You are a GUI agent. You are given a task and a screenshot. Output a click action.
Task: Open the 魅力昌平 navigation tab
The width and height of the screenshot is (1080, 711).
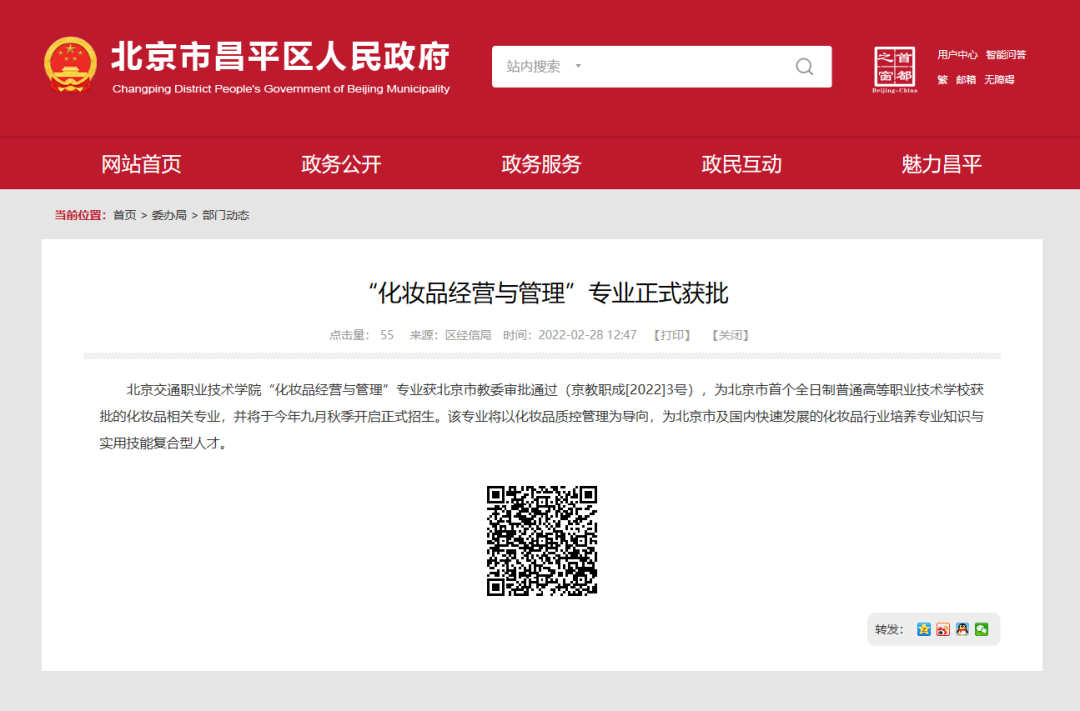pyautogui.click(x=942, y=164)
